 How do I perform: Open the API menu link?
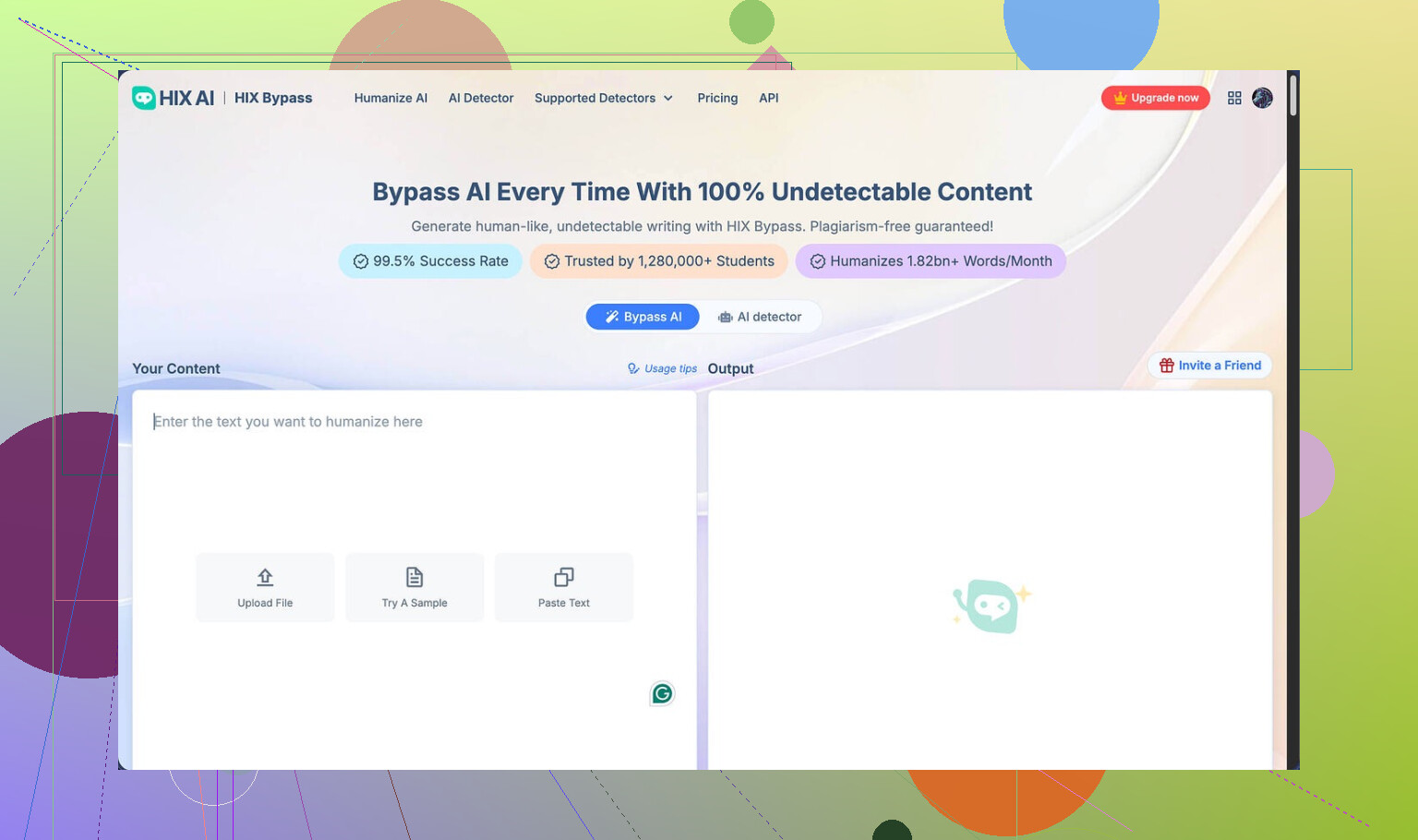tap(768, 98)
